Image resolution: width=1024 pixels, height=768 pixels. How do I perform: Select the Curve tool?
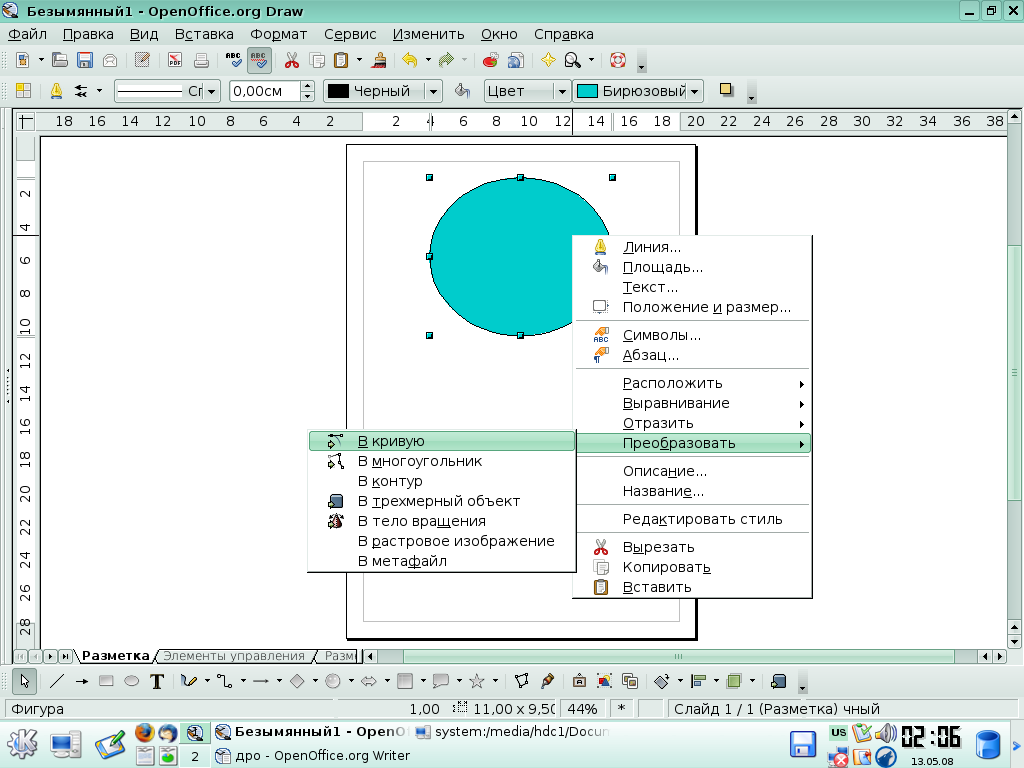coord(189,681)
